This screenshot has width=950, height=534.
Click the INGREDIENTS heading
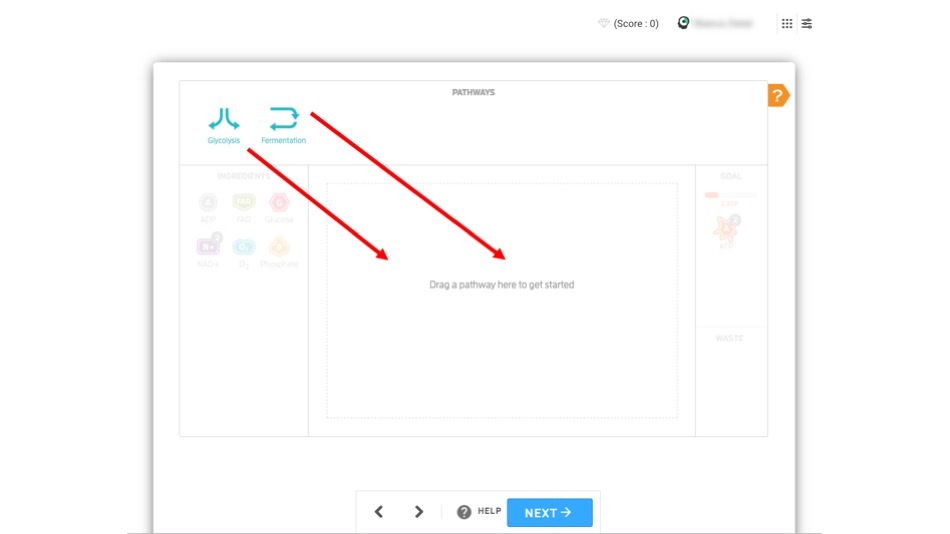[244, 176]
